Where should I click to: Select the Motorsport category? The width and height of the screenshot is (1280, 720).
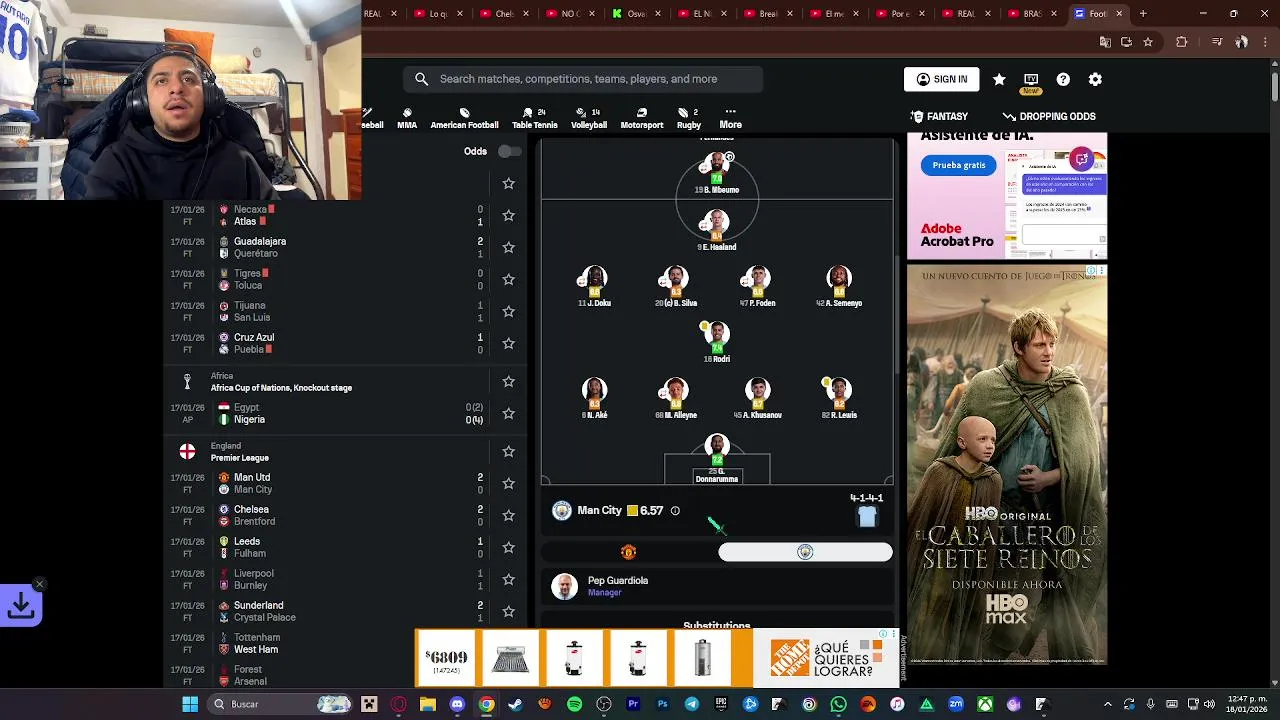642,118
